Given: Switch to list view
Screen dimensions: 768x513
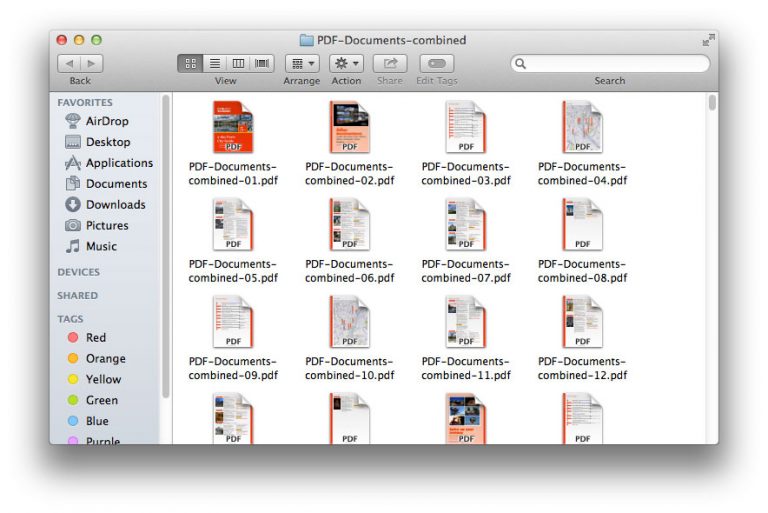Looking at the screenshot, I should pyautogui.click(x=215, y=63).
